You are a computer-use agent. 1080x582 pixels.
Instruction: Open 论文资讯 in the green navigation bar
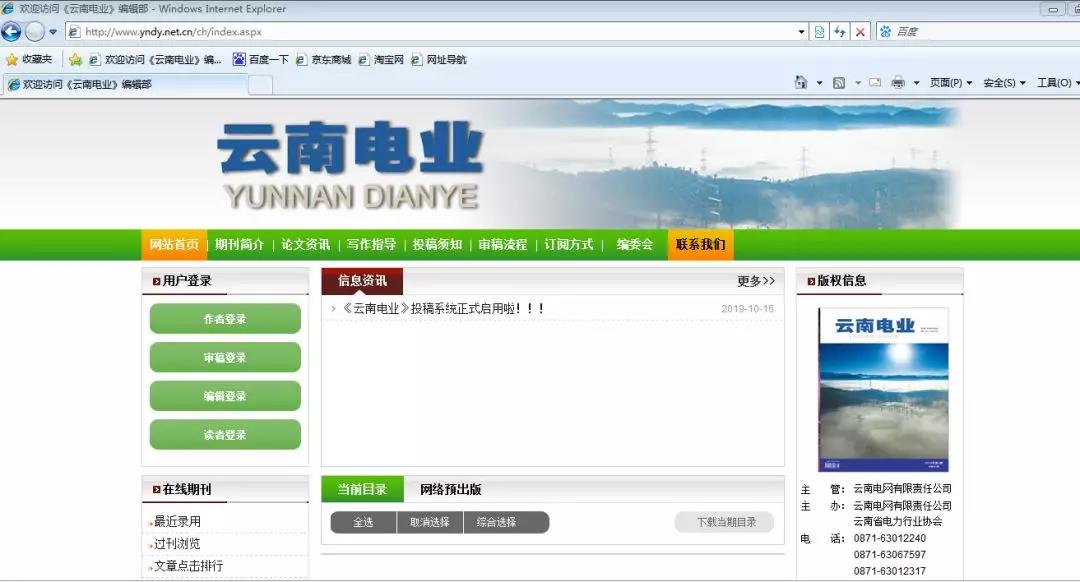(x=305, y=245)
